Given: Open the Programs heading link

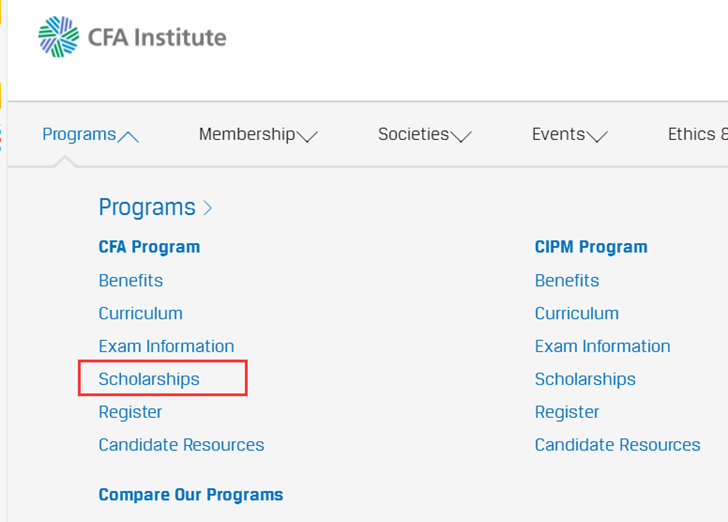Looking at the screenshot, I should (147, 208).
